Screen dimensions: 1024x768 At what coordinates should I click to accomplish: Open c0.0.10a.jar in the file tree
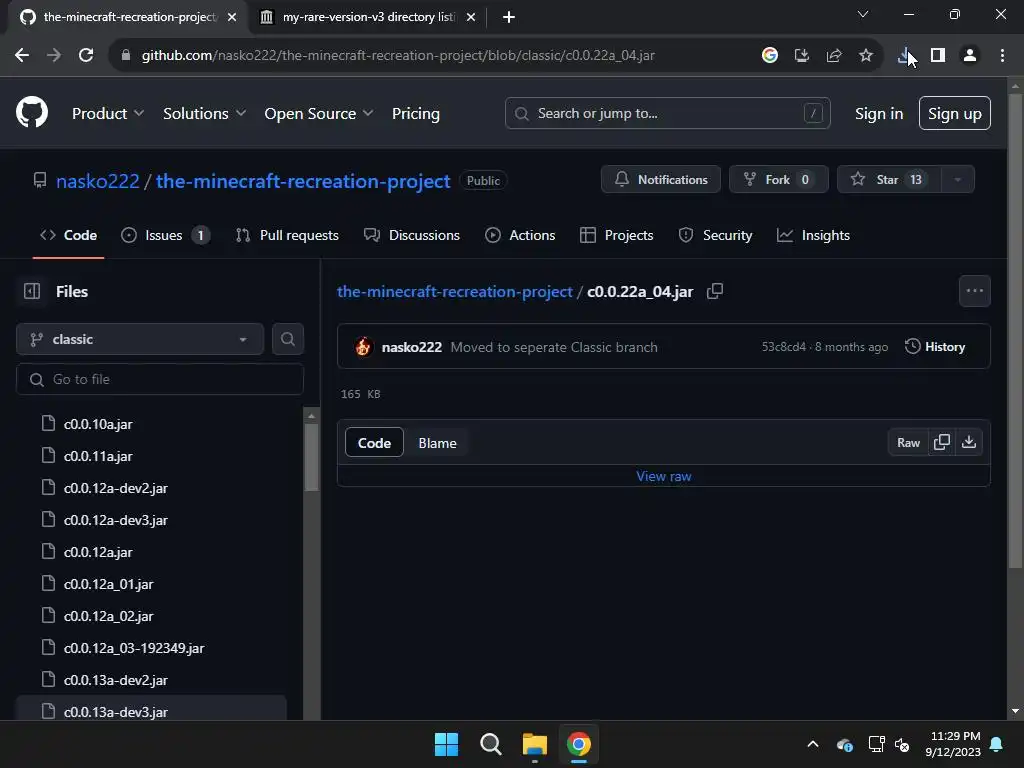point(98,424)
